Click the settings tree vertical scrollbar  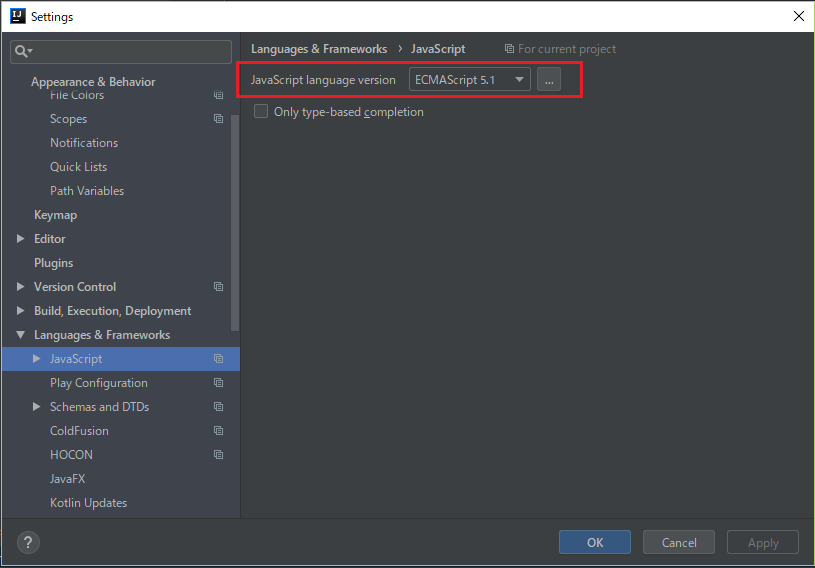tap(235, 223)
